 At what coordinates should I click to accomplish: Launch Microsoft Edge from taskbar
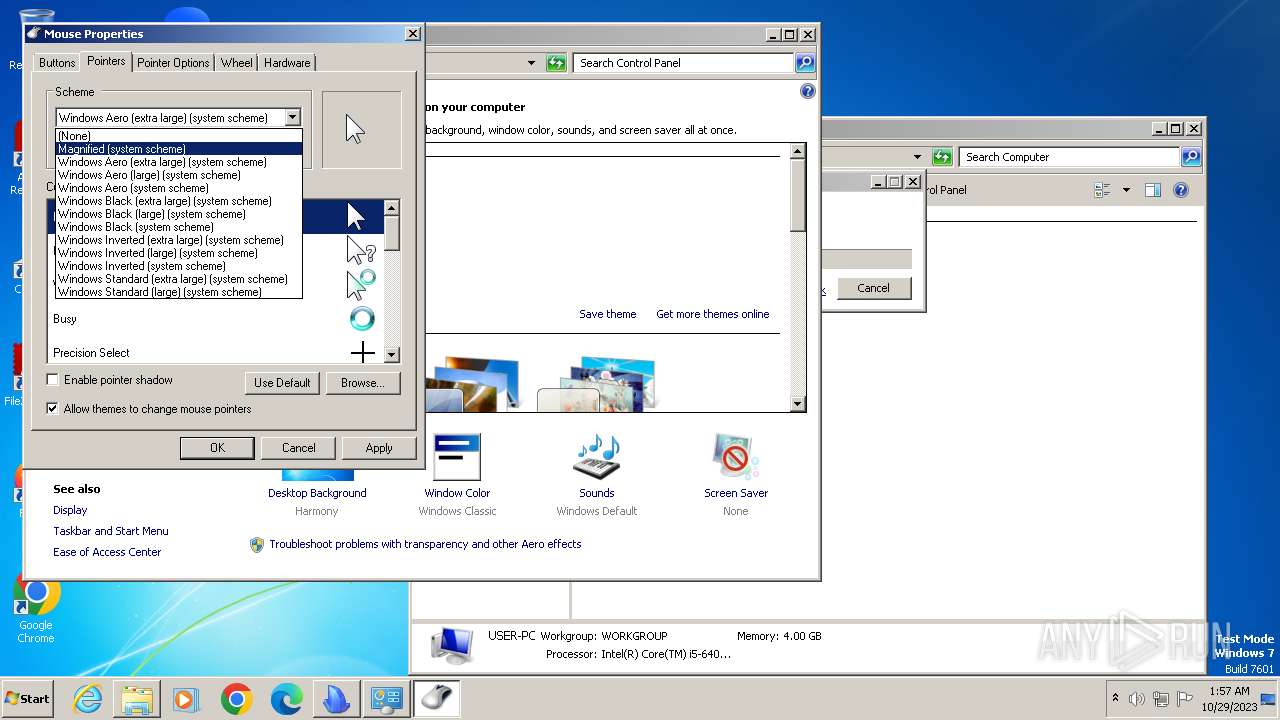[x=286, y=699]
